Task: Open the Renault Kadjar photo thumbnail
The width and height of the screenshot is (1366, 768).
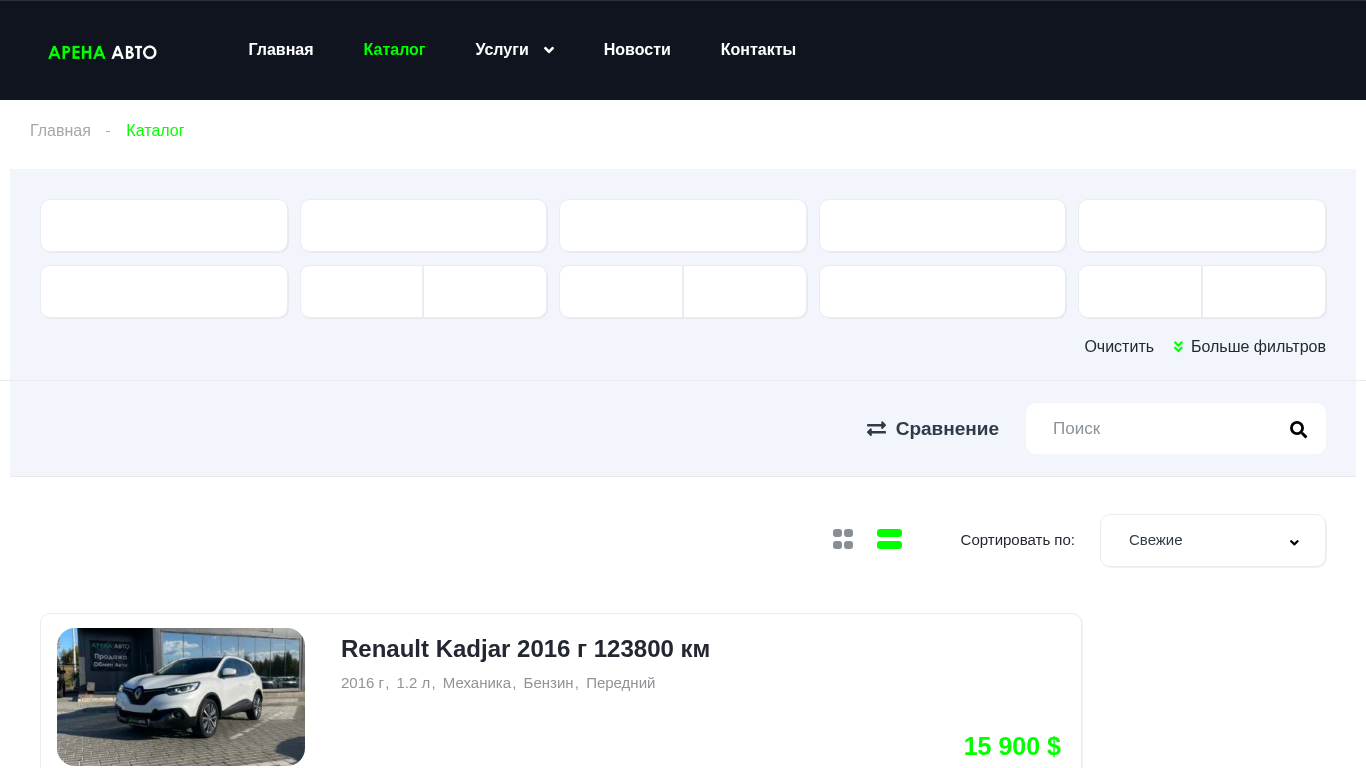Action: [181, 696]
